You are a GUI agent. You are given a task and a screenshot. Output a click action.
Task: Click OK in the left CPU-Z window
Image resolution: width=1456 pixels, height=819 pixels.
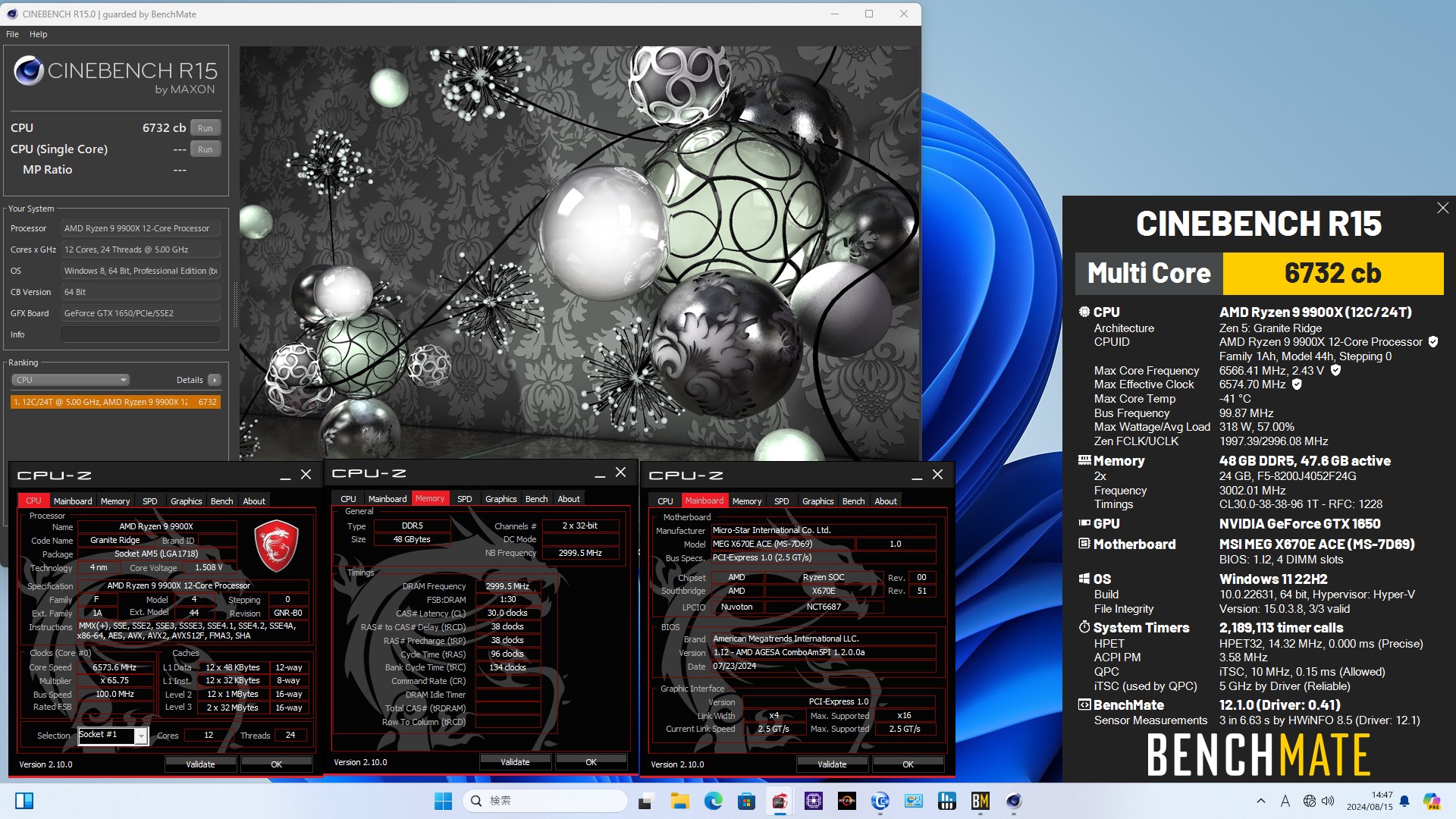277,764
